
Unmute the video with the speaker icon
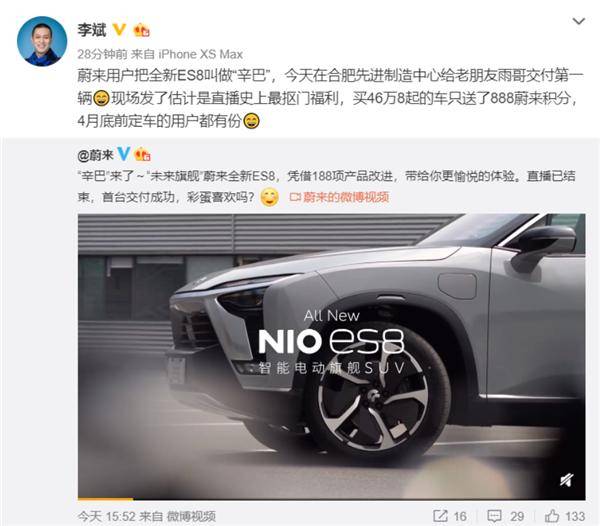(x=567, y=479)
